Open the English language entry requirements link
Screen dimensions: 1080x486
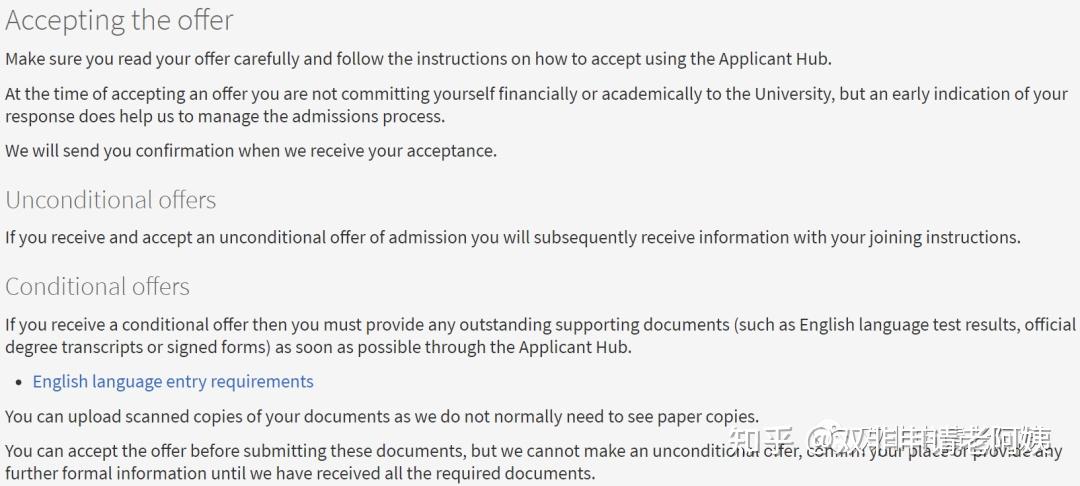(173, 381)
